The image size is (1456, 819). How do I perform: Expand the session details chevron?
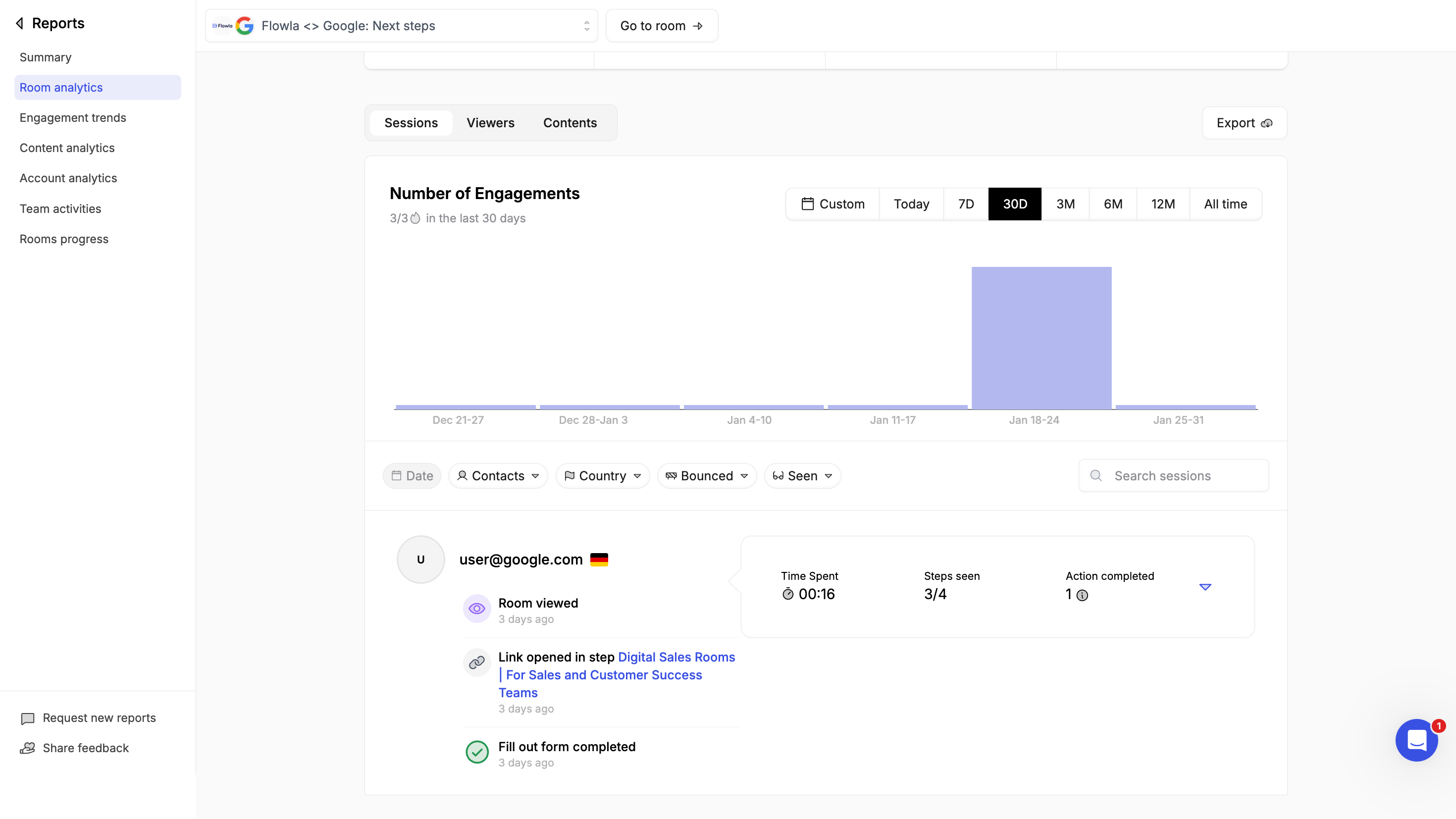[1205, 587]
